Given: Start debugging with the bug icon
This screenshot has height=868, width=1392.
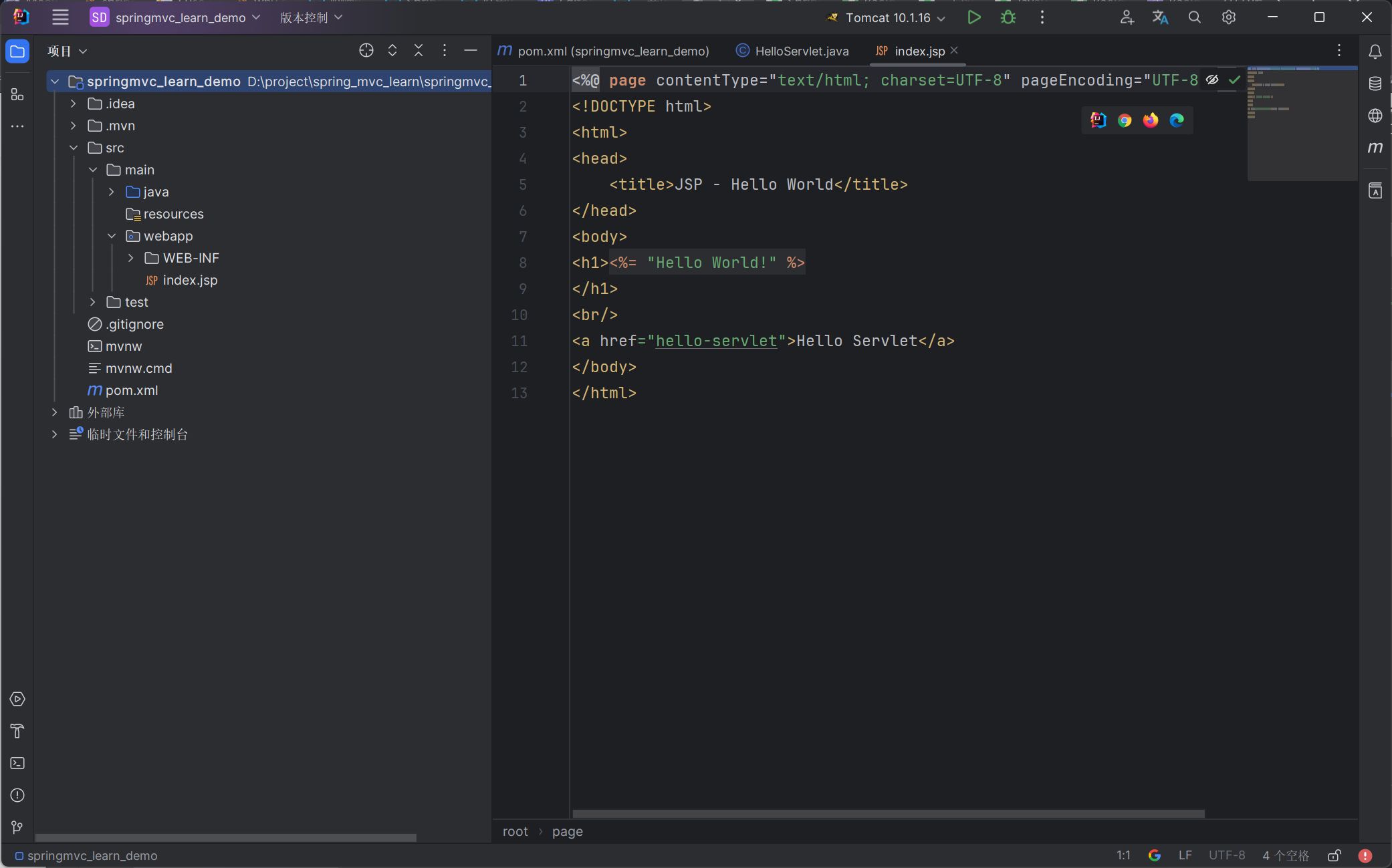Looking at the screenshot, I should point(1008,17).
